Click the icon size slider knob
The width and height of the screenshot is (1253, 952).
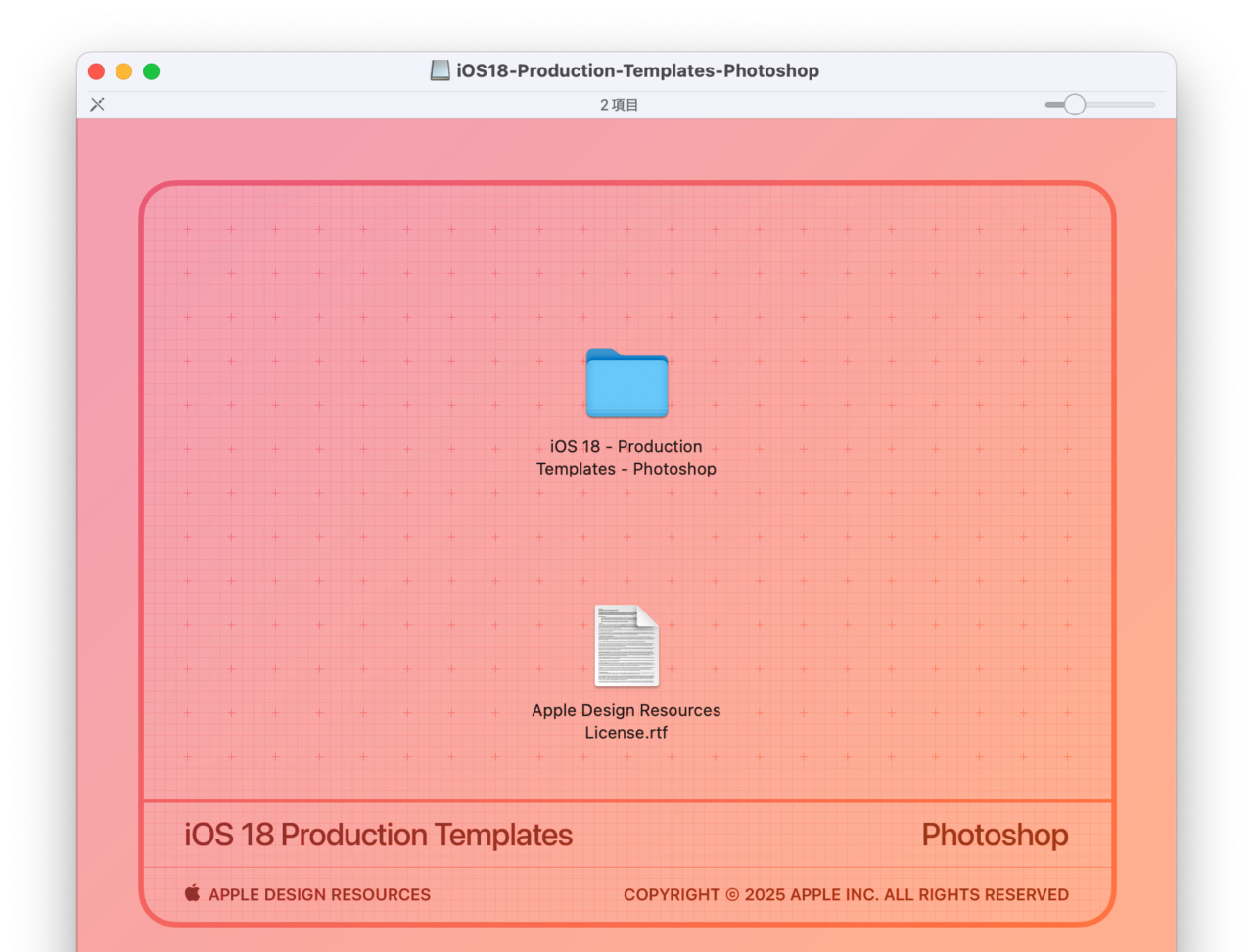1075,104
